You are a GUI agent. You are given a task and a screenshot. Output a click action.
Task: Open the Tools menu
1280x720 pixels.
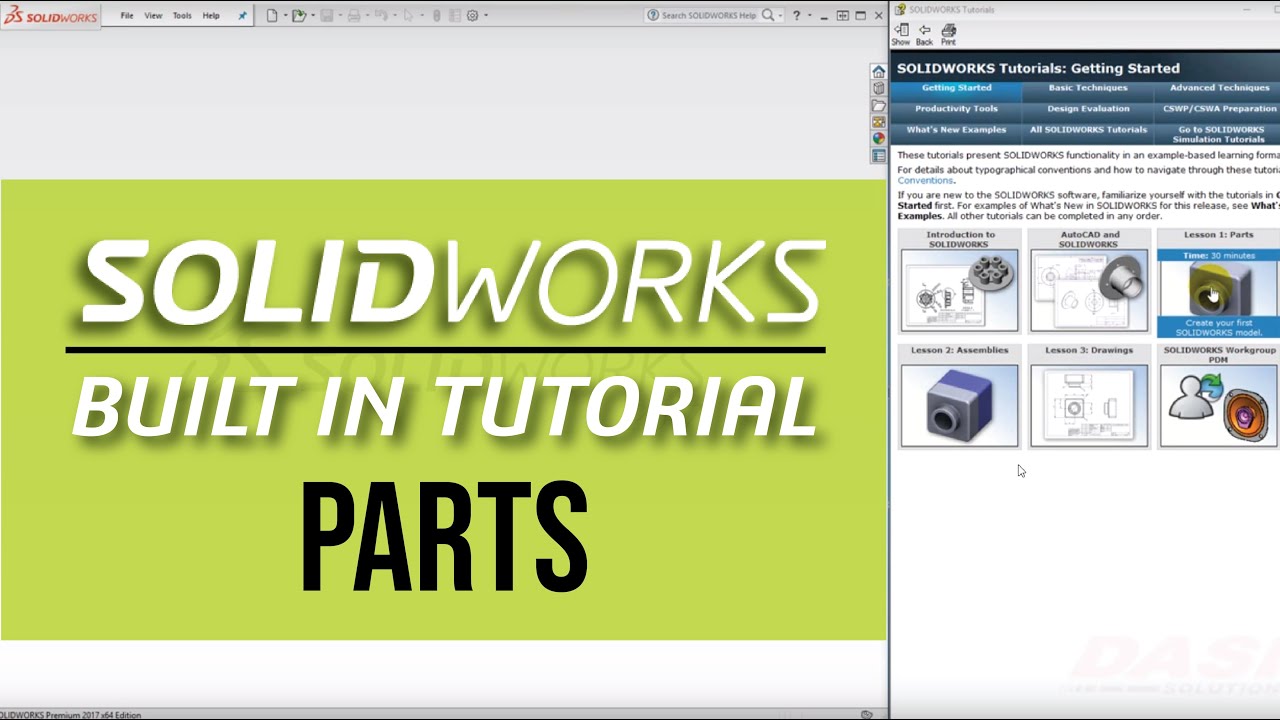pyautogui.click(x=182, y=16)
